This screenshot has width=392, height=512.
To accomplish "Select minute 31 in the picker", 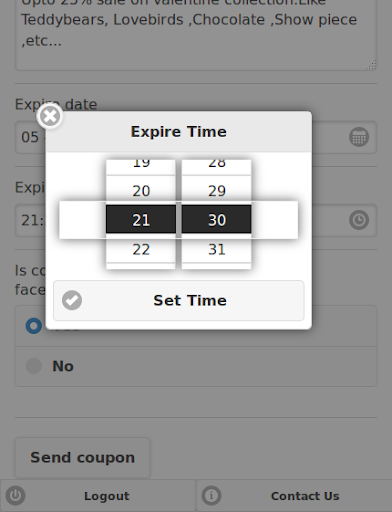I will [x=216, y=249].
